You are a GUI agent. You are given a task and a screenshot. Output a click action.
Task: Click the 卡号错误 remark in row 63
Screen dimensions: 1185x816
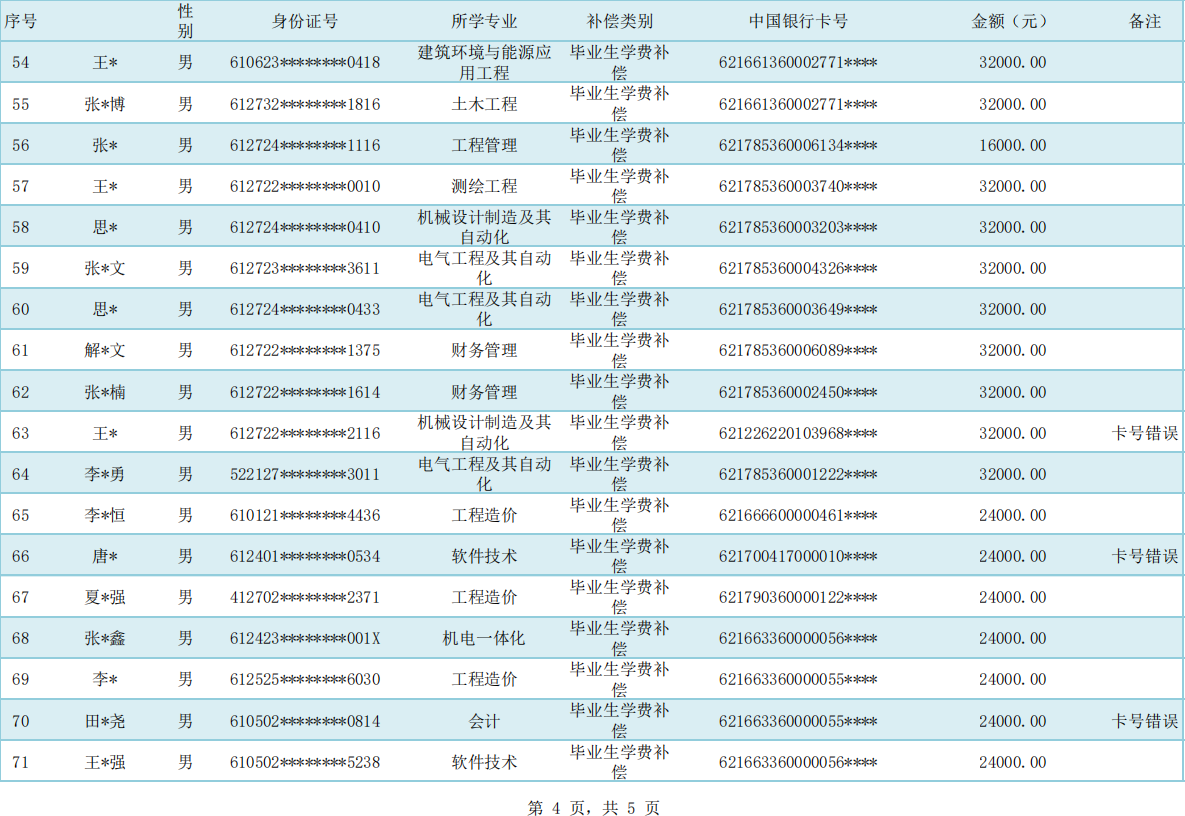tap(1145, 433)
